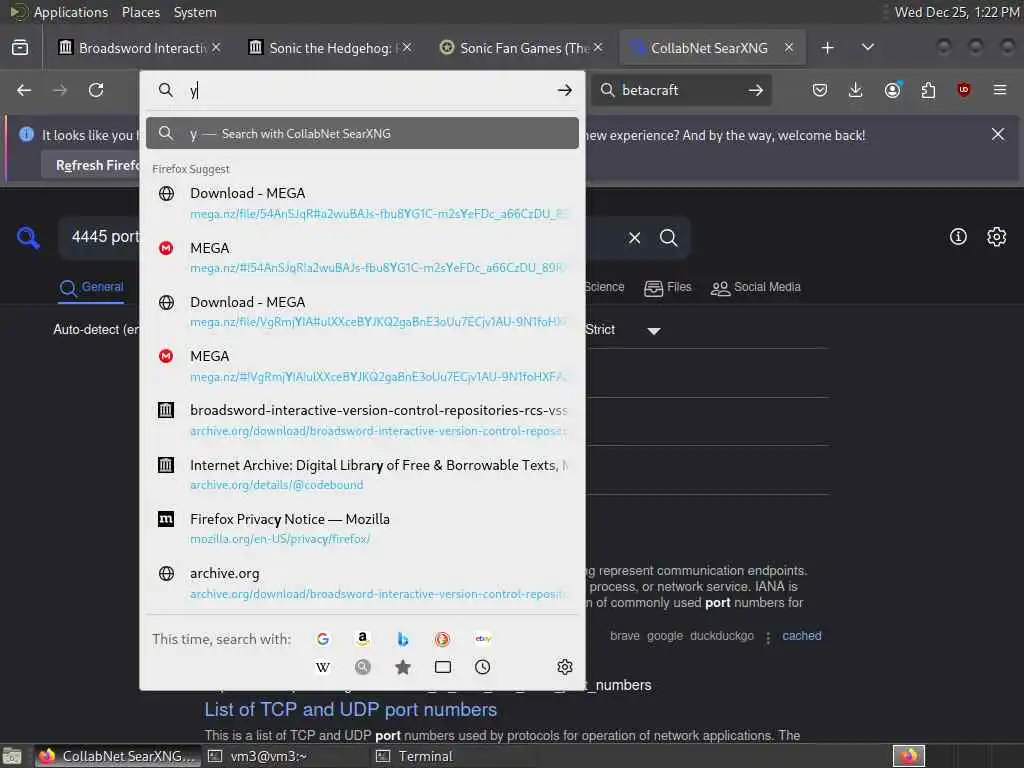Open the SearXNG info icon
The width and height of the screenshot is (1024, 768).
(958, 236)
